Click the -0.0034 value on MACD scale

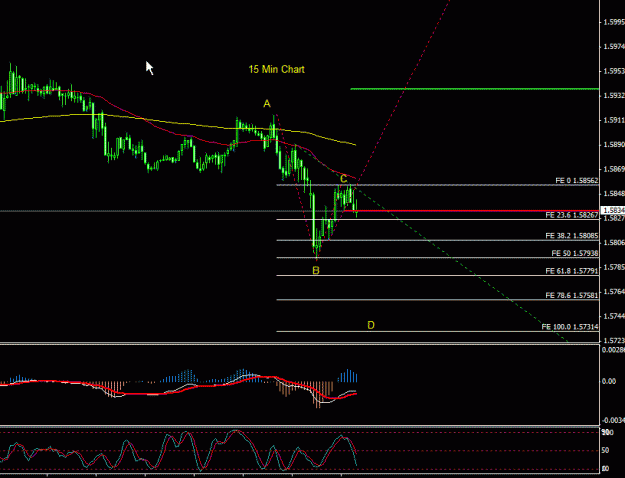(x=613, y=420)
